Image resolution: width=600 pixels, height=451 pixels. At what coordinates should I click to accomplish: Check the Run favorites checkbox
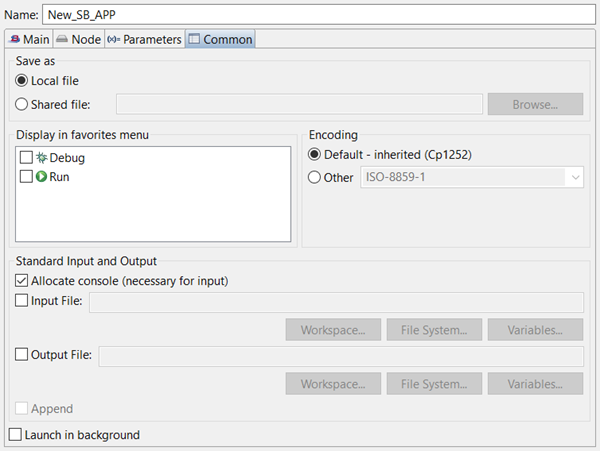point(26,177)
